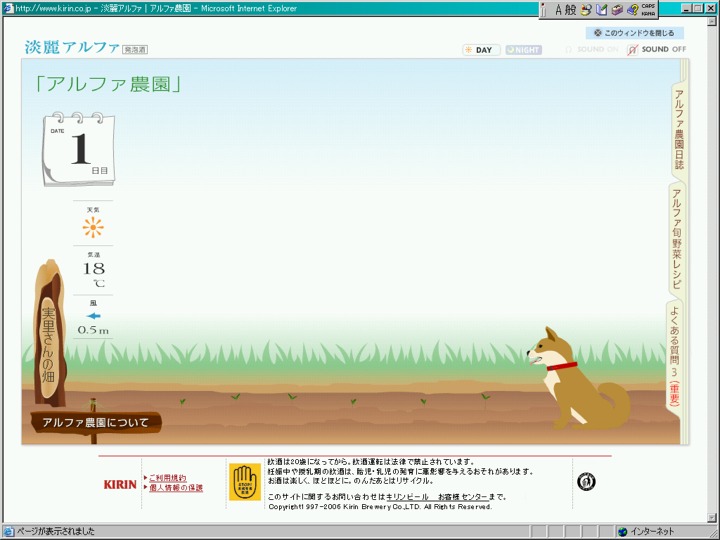Open the IME dictionary registration icon
The image size is (720, 540).
(602, 10)
